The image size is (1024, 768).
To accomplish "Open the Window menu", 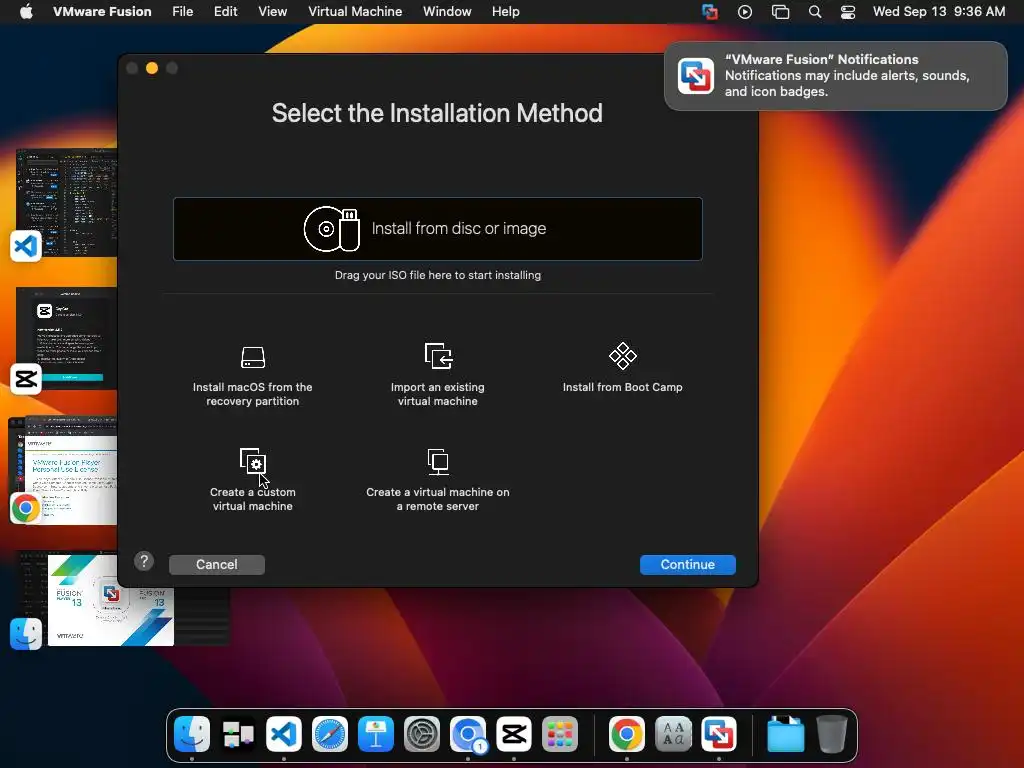I will (447, 12).
